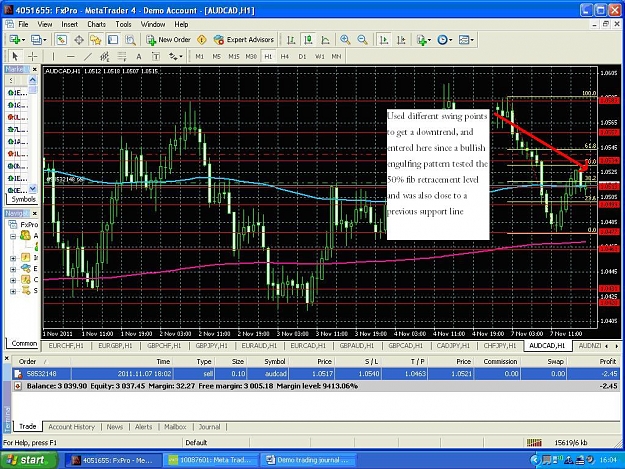Open the Periods clock icon
This screenshot has height=469, width=625.
point(442,40)
